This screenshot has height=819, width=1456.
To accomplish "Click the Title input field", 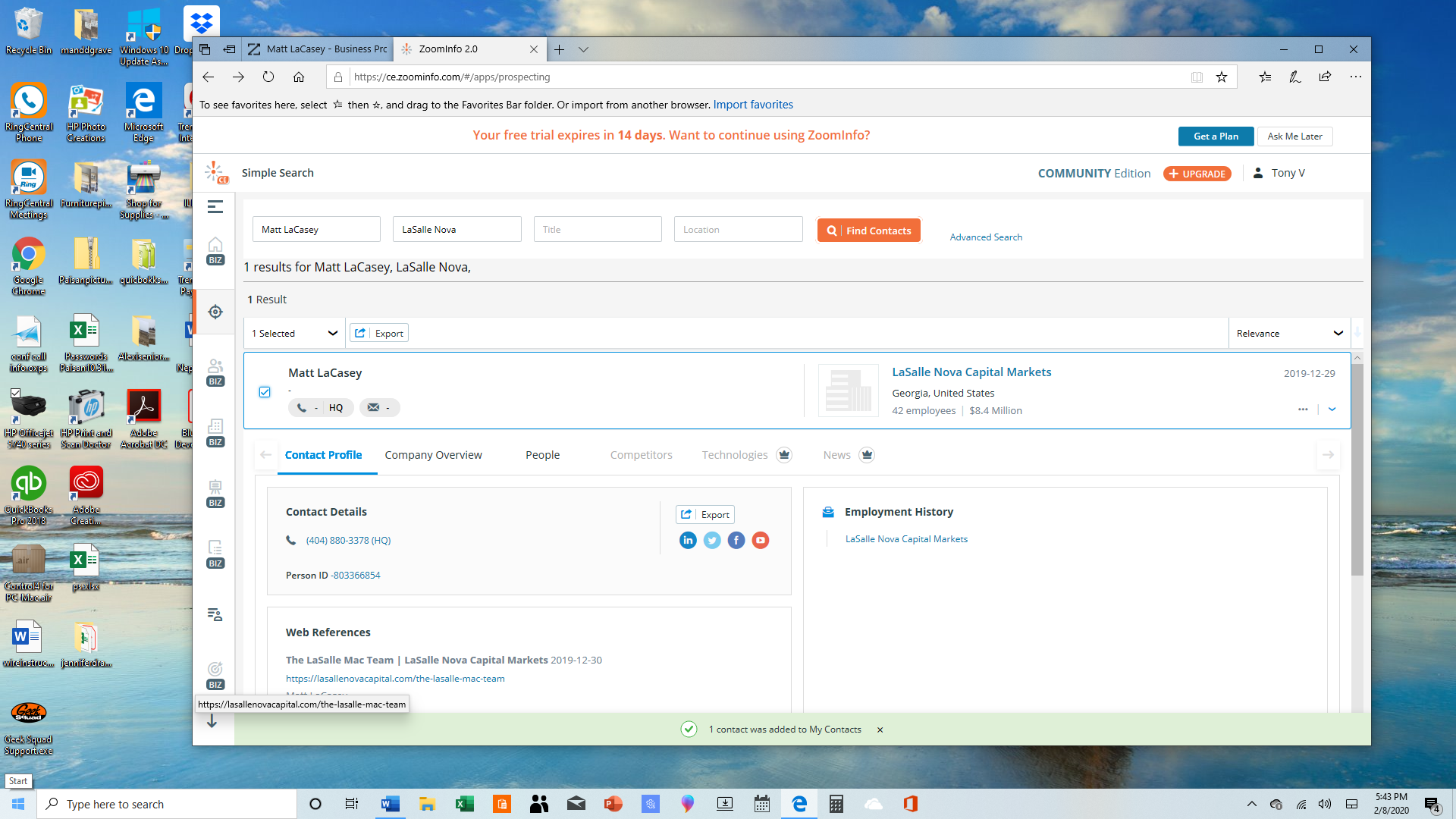I will coord(598,230).
